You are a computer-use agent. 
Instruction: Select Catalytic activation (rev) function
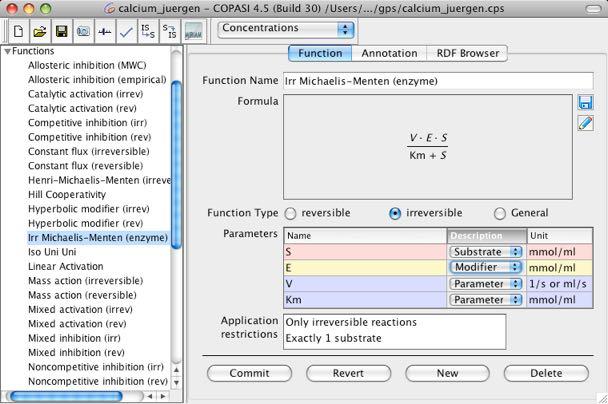tap(82, 108)
